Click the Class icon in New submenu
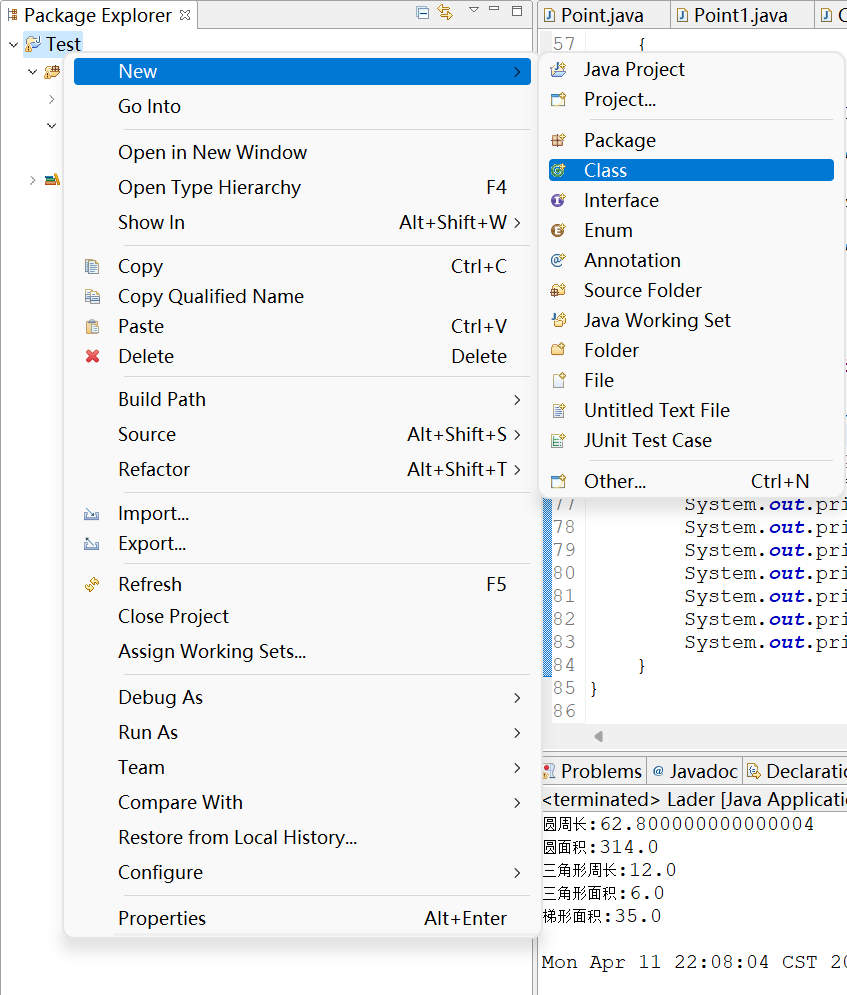The height and width of the screenshot is (995, 847). click(558, 171)
